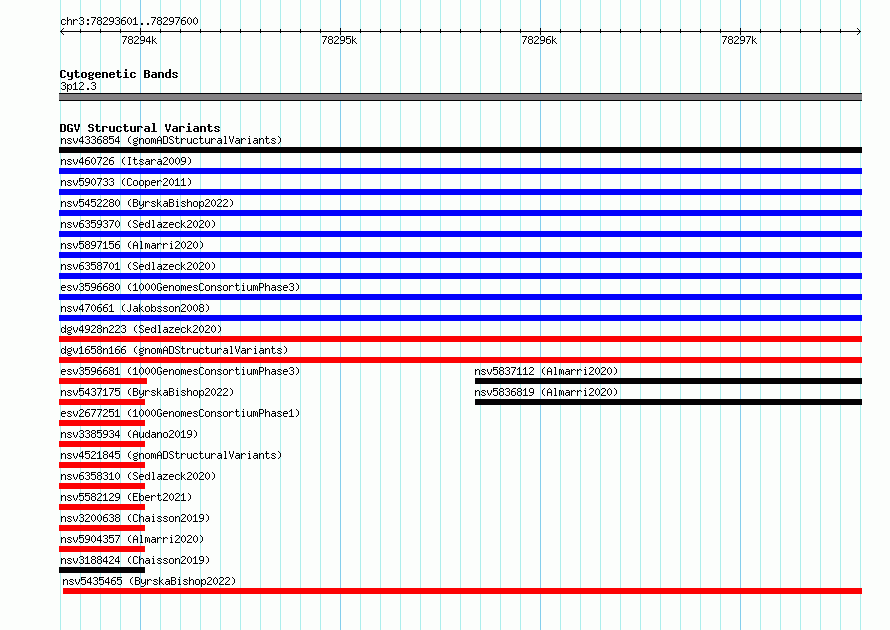
Task: Click the blue bar under nsv5897156
Action: [460, 255]
